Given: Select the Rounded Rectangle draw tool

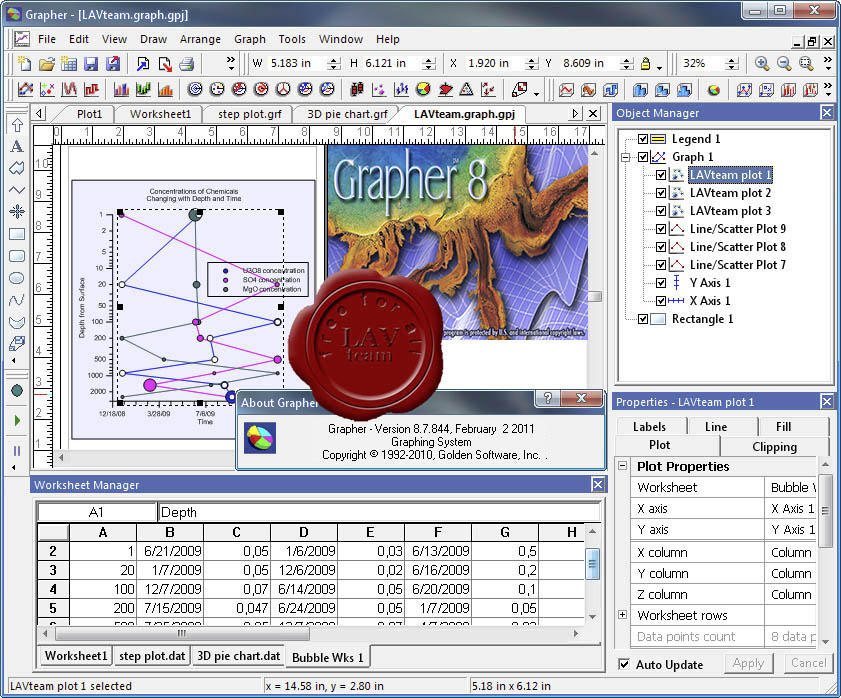Looking at the screenshot, I should (17, 256).
